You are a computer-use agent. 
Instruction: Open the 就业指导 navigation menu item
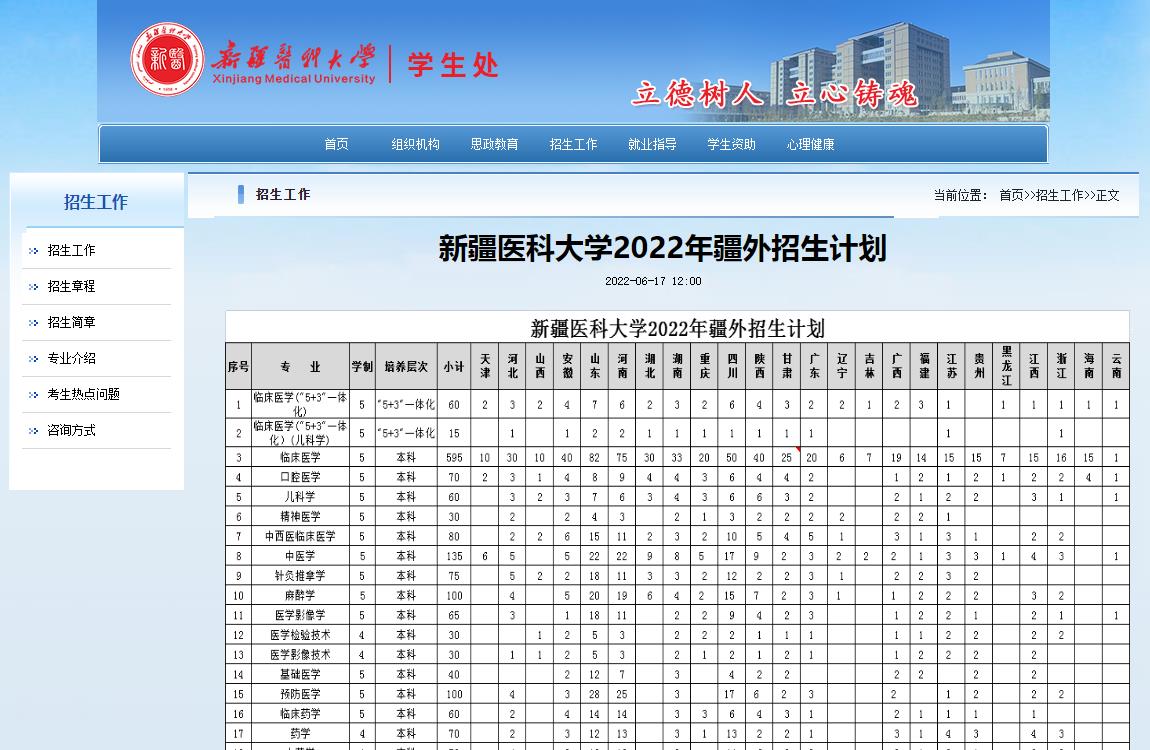pyautogui.click(x=652, y=144)
